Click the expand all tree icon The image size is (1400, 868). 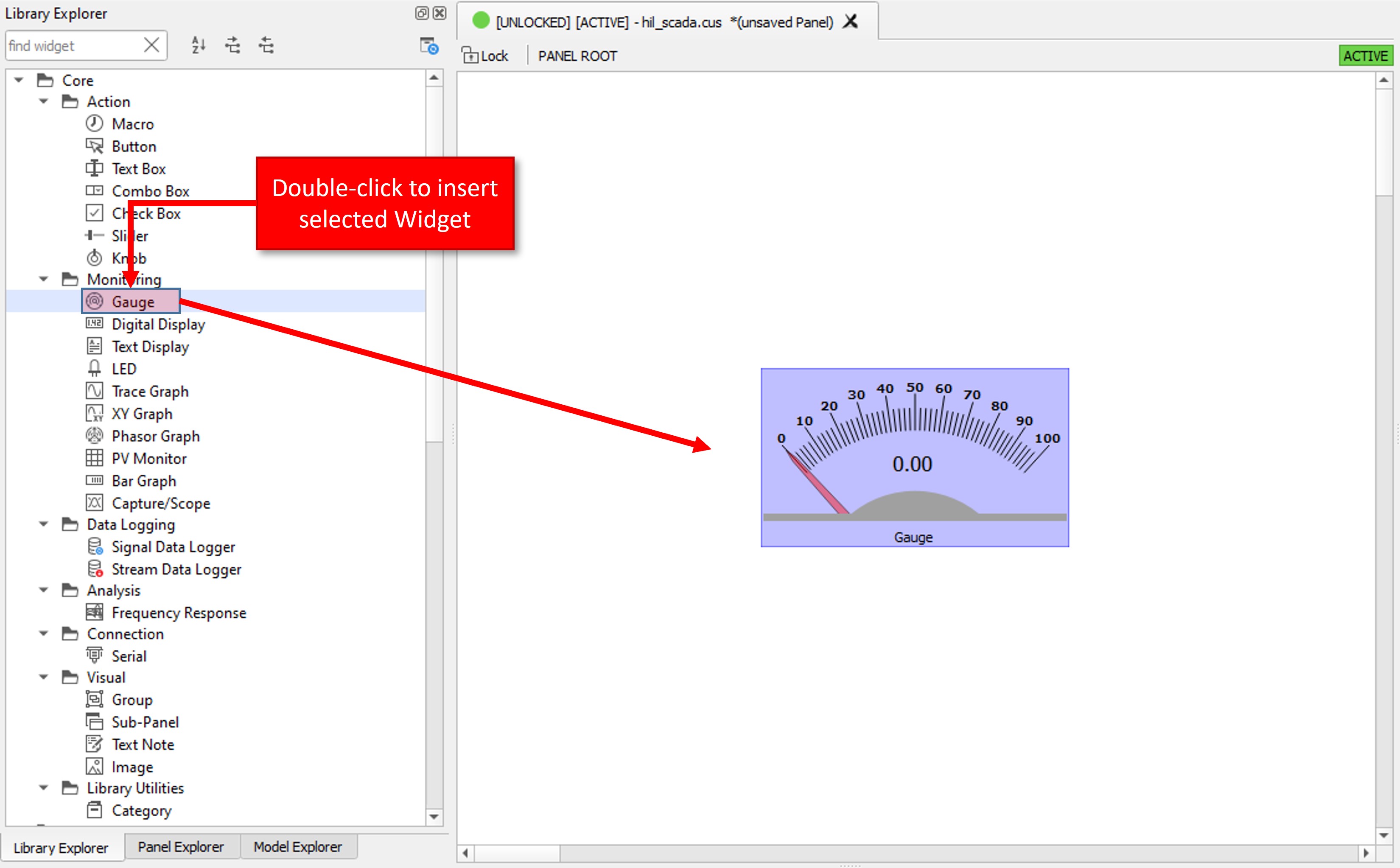[232, 45]
